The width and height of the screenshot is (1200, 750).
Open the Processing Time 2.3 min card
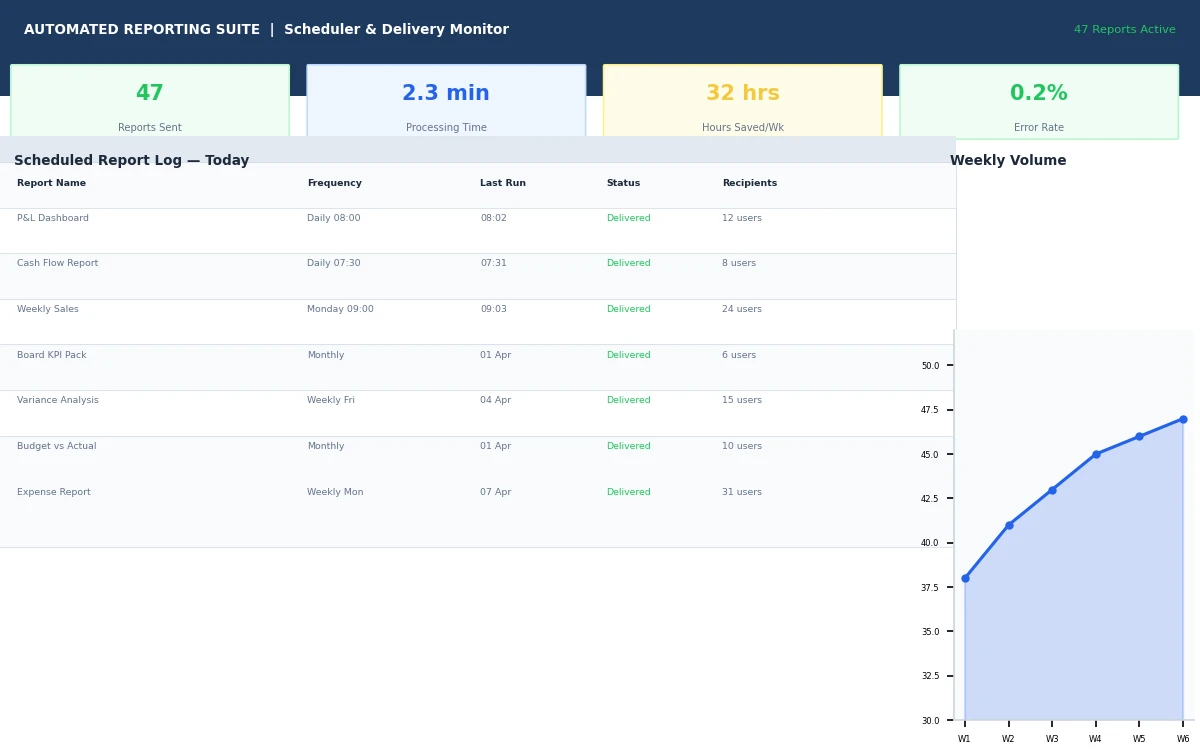click(446, 102)
